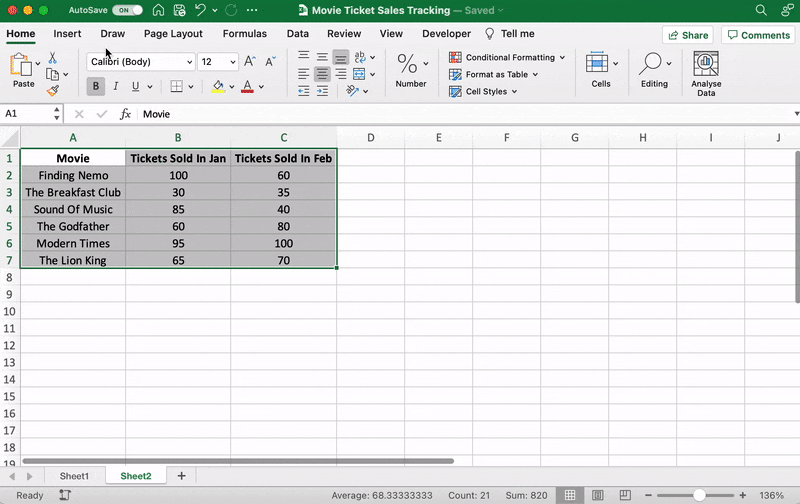Click the formula bar containing Movie
This screenshot has width=800, height=504.
click(x=464, y=114)
